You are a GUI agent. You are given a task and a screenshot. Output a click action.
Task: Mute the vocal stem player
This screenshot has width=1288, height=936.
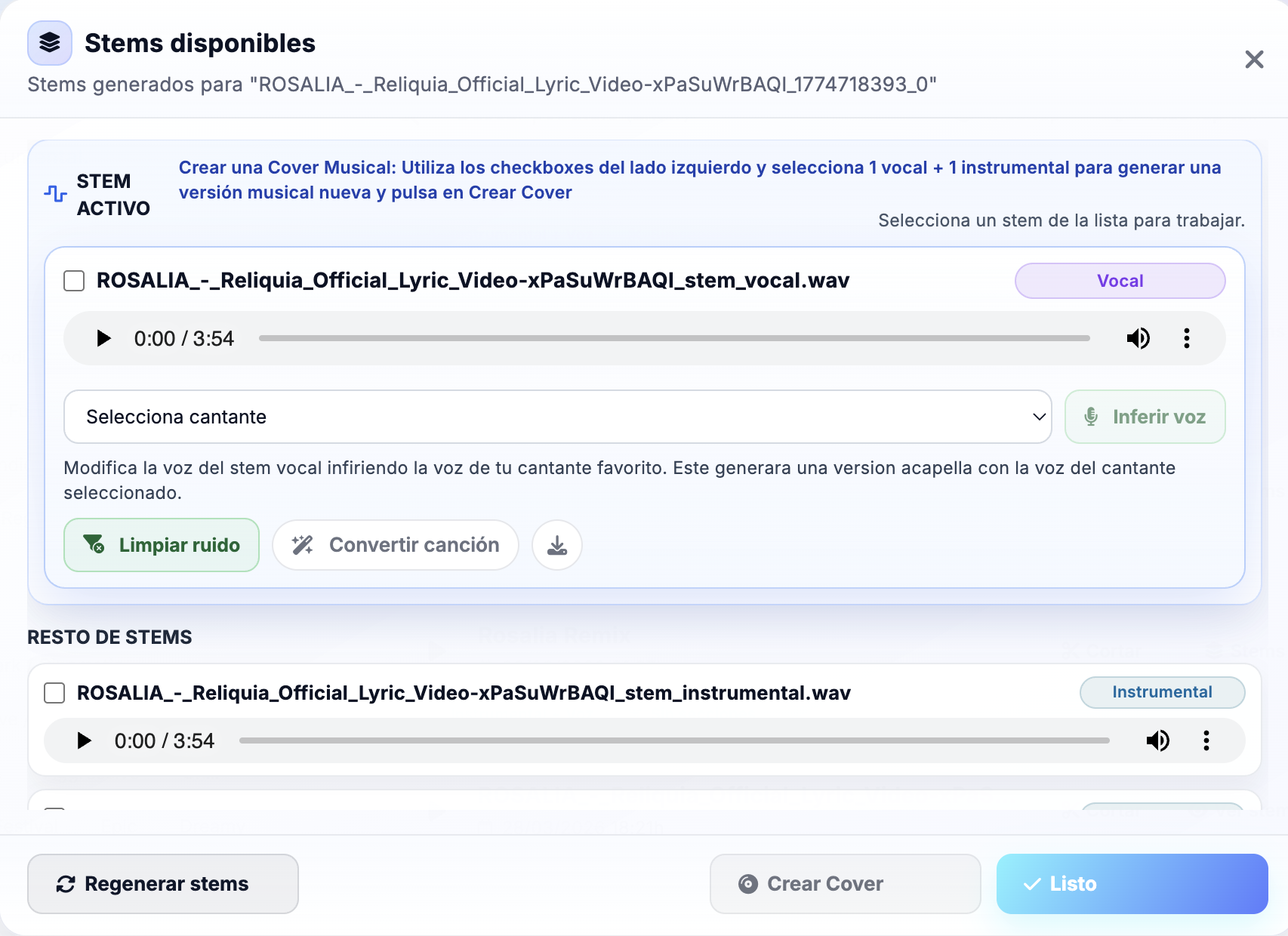[1138, 338]
